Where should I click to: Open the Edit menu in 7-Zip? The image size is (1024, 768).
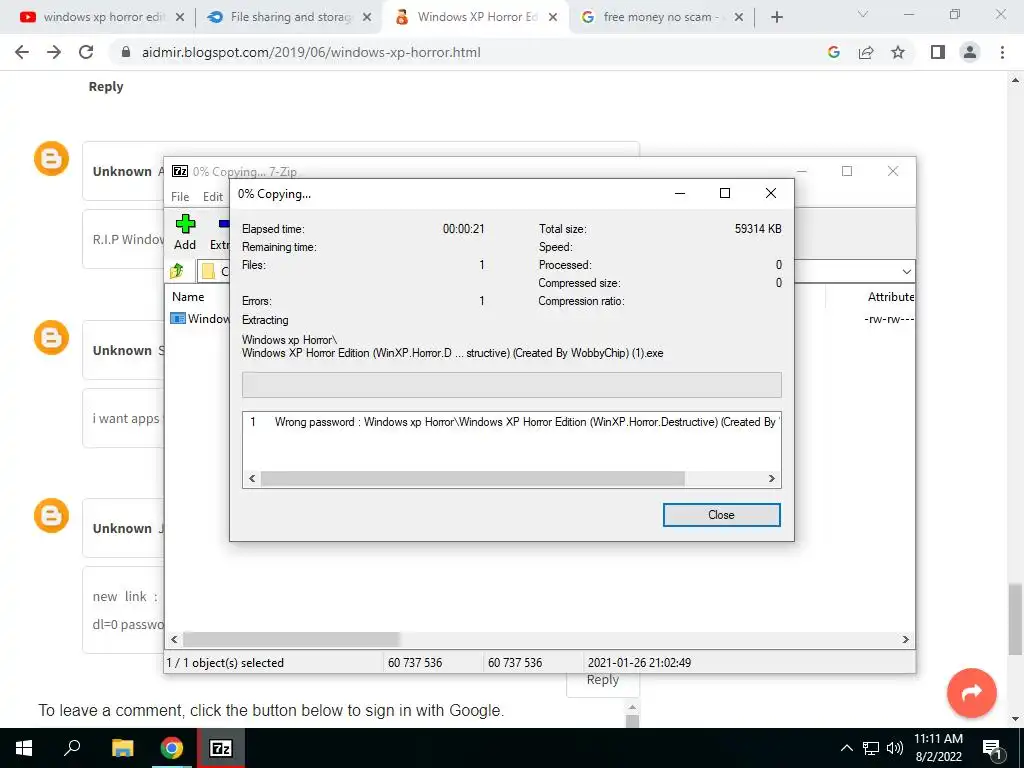[x=212, y=197]
